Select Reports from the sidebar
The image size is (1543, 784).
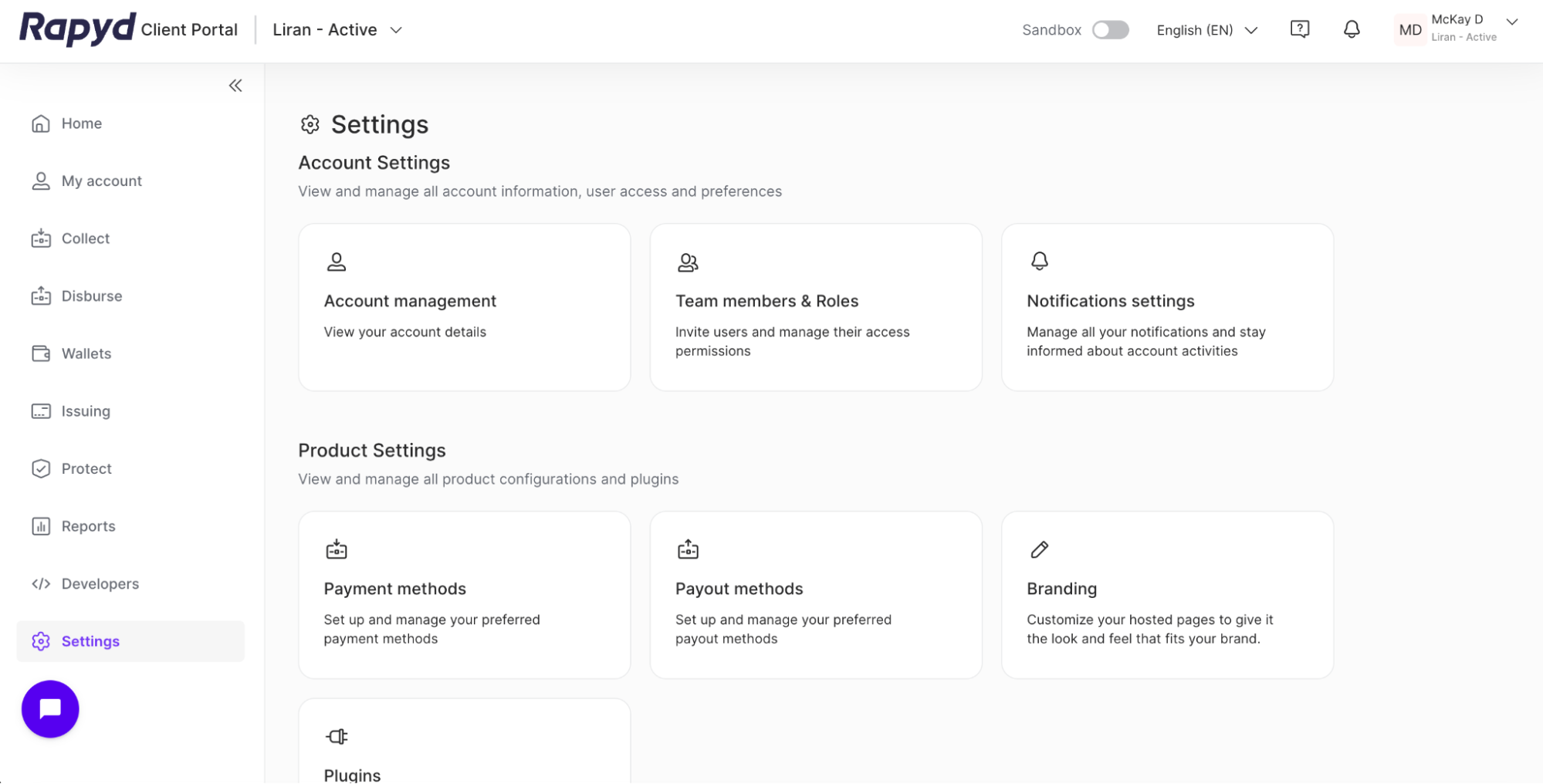pyautogui.click(x=88, y=525)
